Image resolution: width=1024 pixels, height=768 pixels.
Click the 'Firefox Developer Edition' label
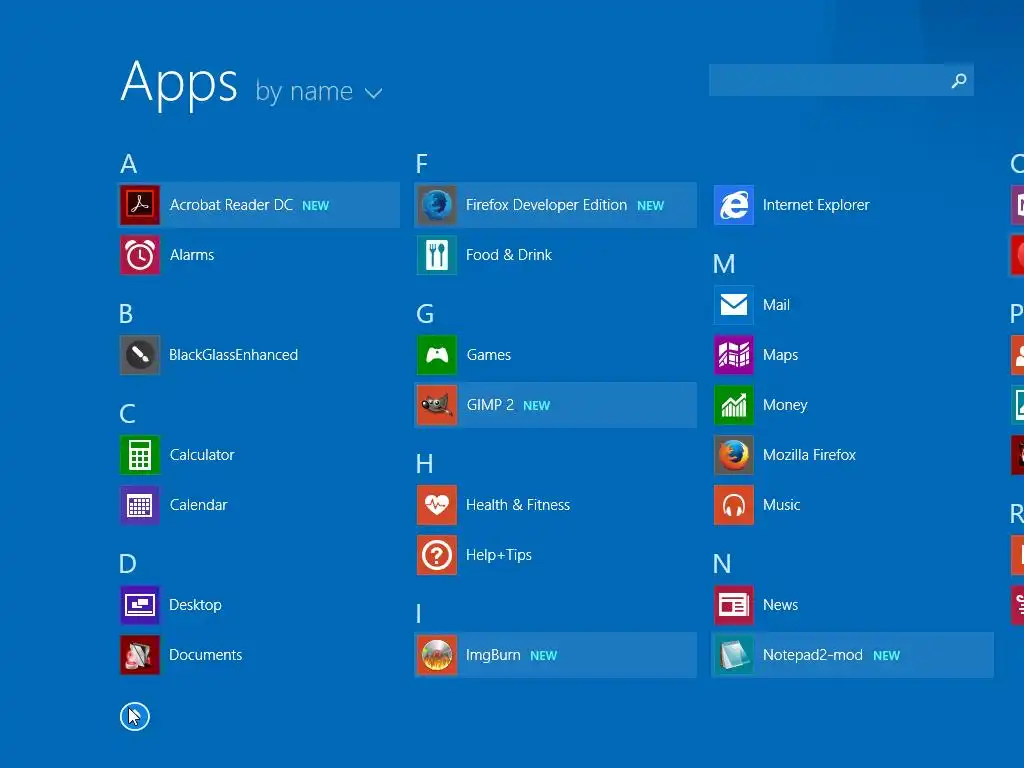[546, 205]
